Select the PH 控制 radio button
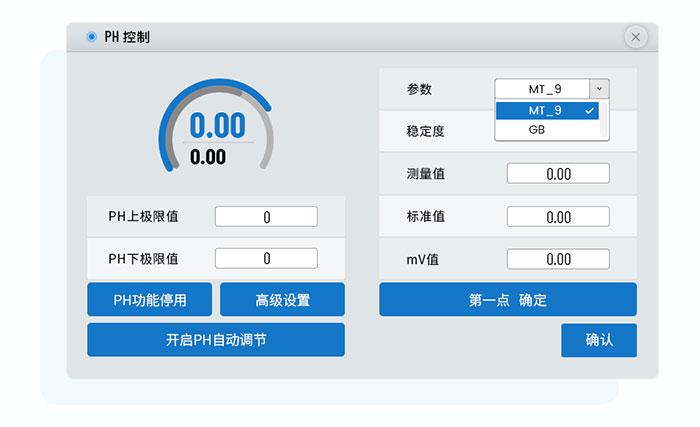Viewport: 700px width, 427px height. 91,37
